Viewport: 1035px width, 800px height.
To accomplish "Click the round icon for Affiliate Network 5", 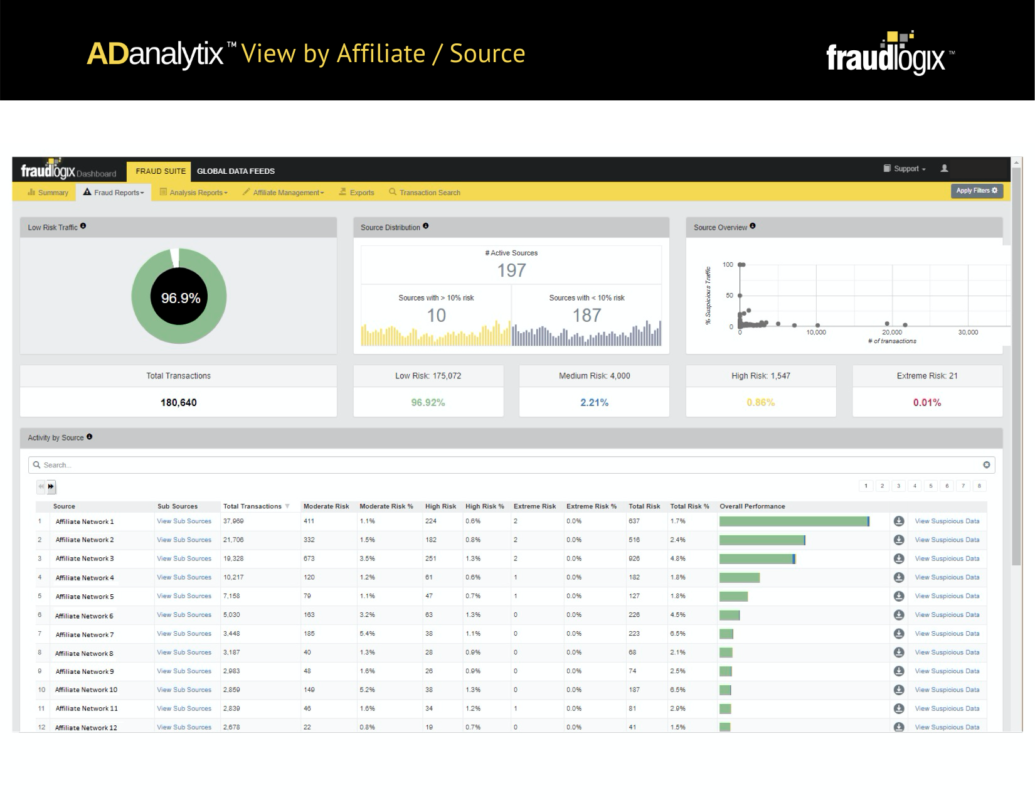I will click(x=898, y=596).
